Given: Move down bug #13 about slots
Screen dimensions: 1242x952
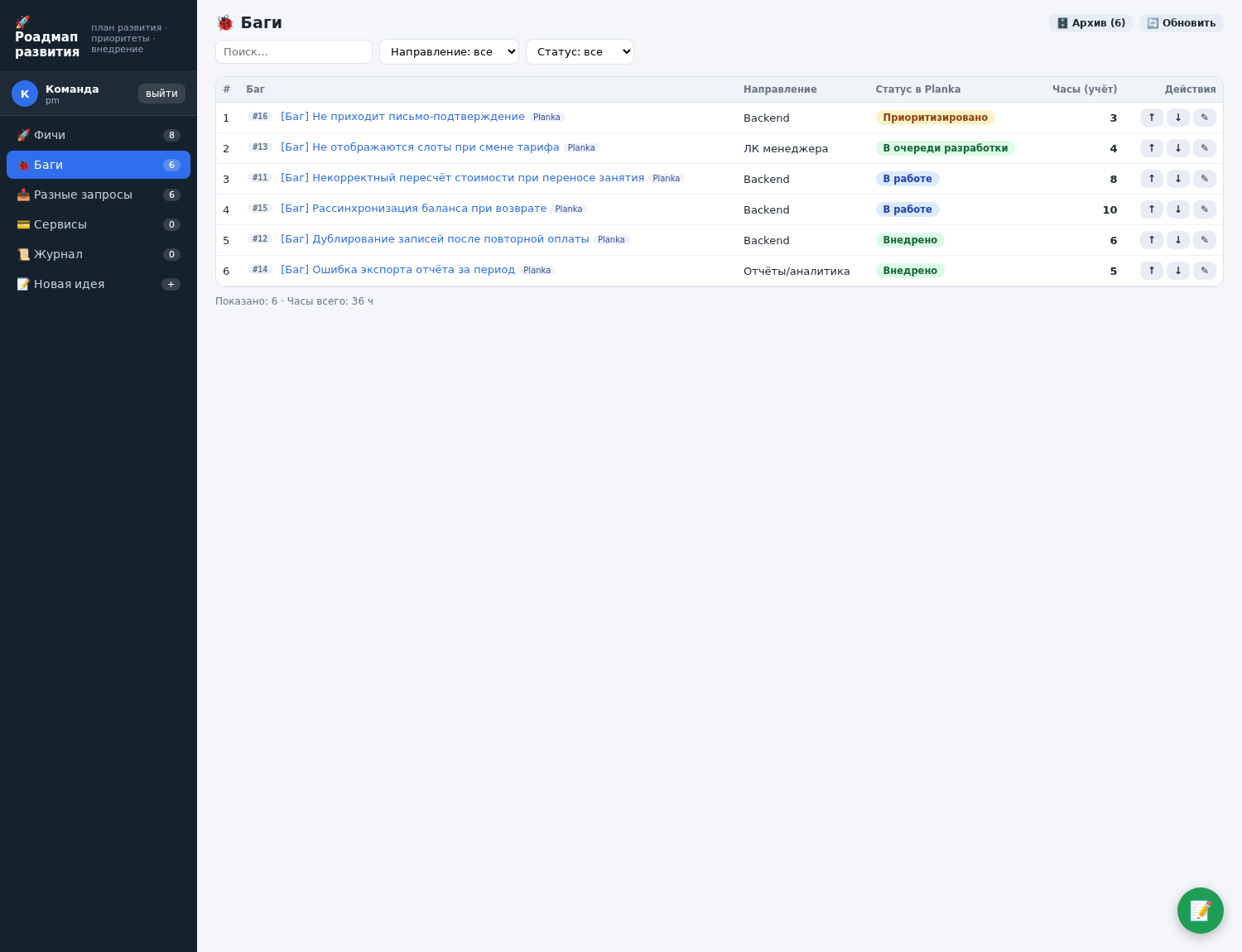Looking at the screenshot, I should click(1177, 148).
